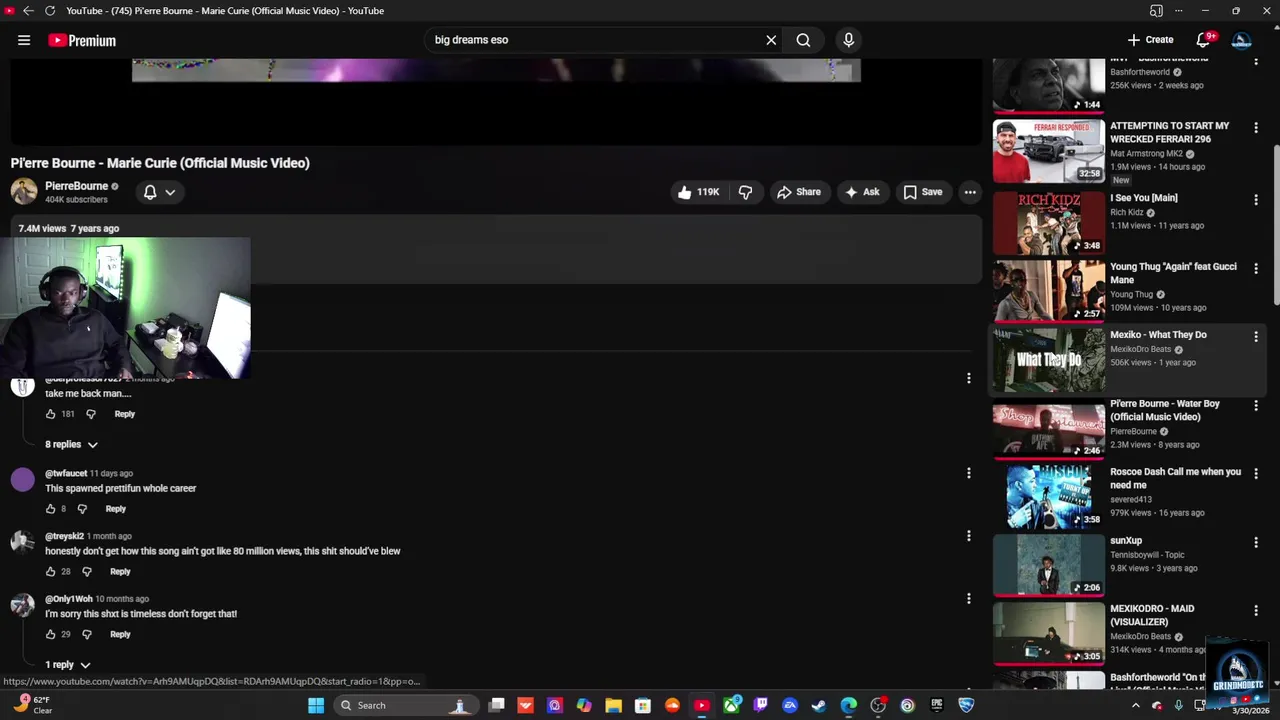Open subscription notification bell dropdown
The width and height of the screenshot is (1280, 720).
[159, 192]
